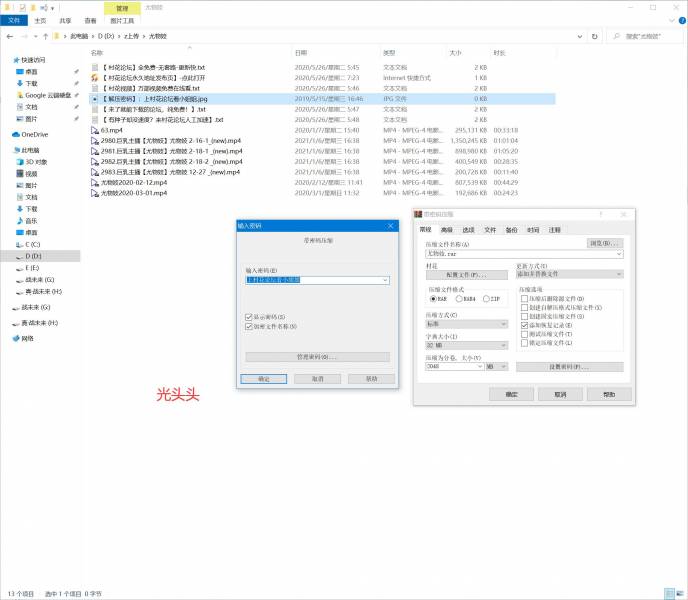The width and height of the screenshot is (688, 600).
Task: Select the ZIP format radio button
Action: pos(486,299)
